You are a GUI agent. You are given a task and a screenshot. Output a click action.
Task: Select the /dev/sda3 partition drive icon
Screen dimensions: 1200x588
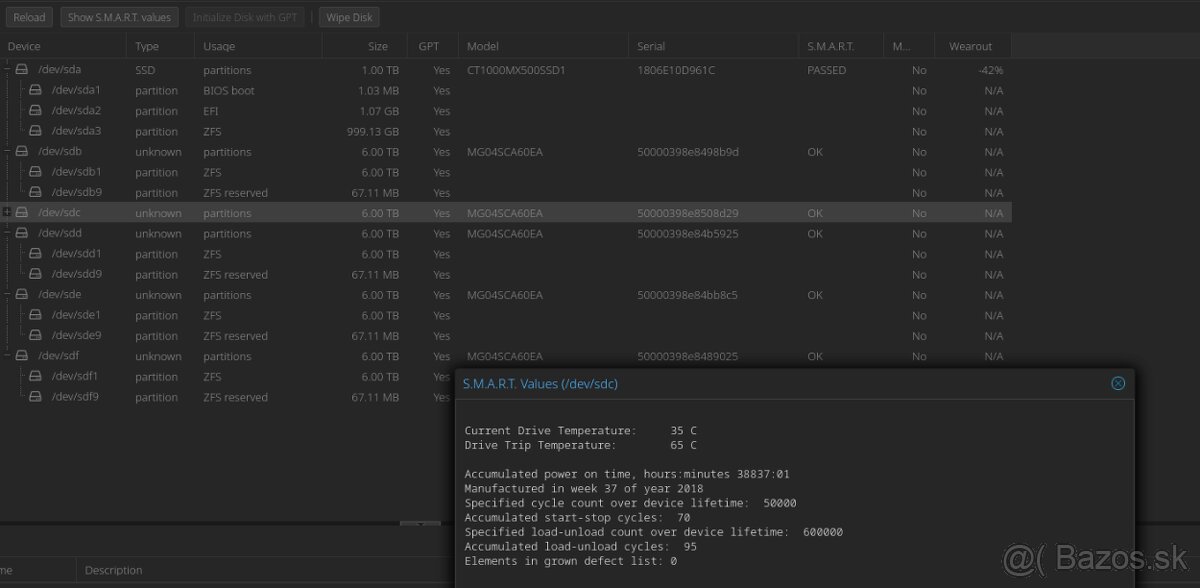click(35, 131)
